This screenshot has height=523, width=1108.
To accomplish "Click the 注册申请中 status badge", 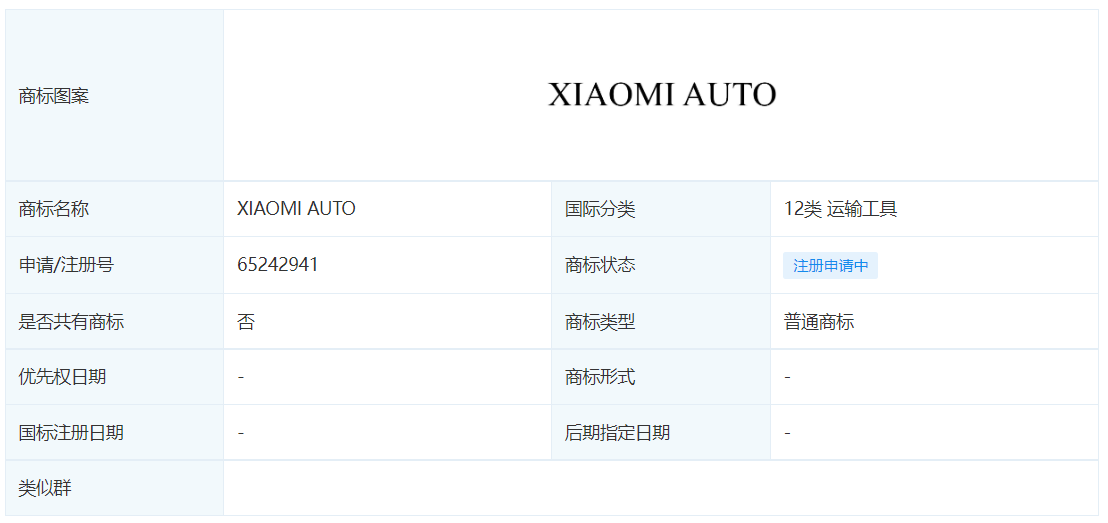I will click(x=830, y=266).
